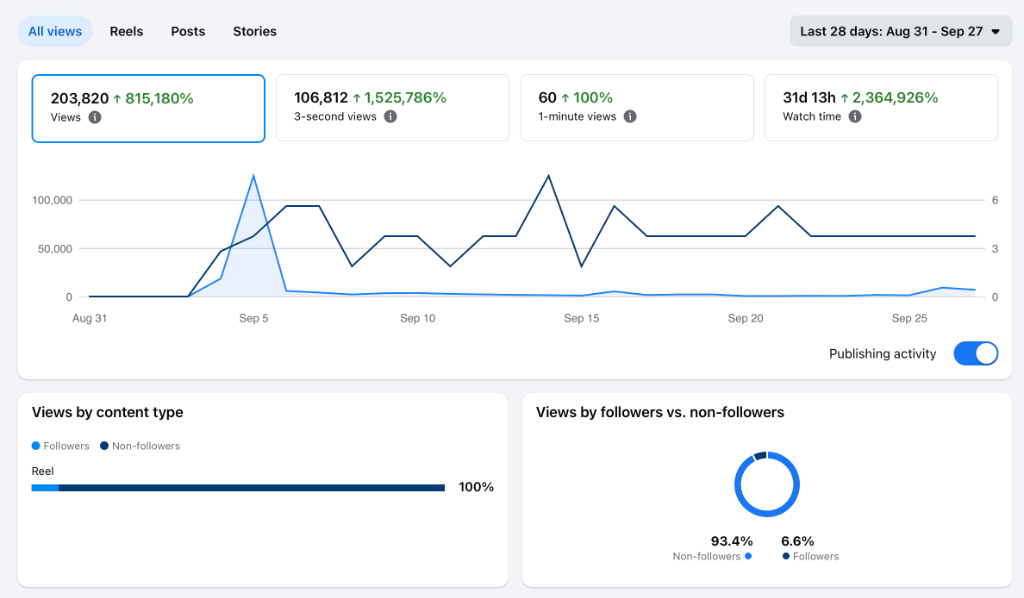Click the 50,000 y-axis label

click(55, 249)
